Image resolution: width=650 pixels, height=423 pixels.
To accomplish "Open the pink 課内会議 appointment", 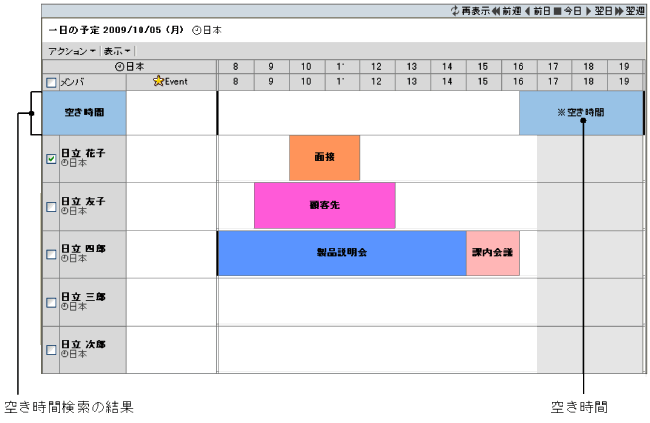I will point(493,253).
